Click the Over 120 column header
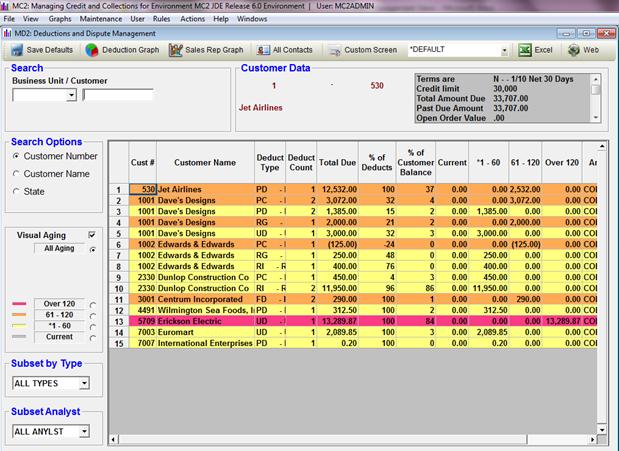The height and width of the screenshot is (451, 619). click(562, 163)
